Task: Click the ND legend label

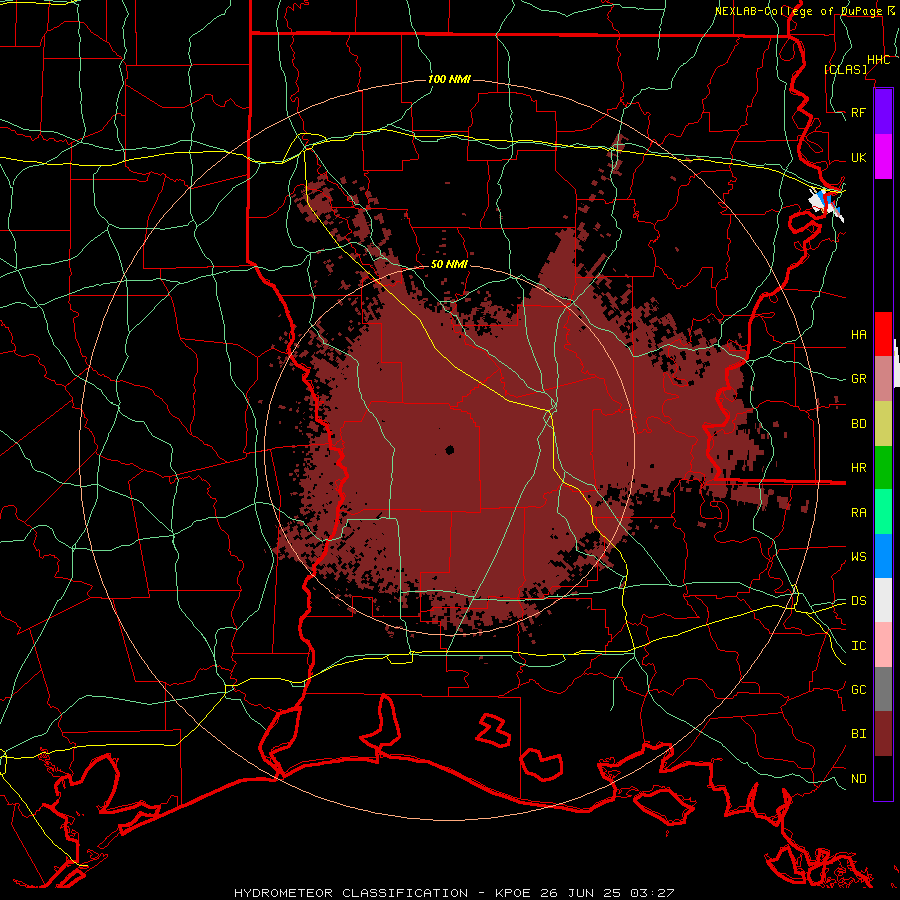Action: pyautogui.click(x=859, y=779)
